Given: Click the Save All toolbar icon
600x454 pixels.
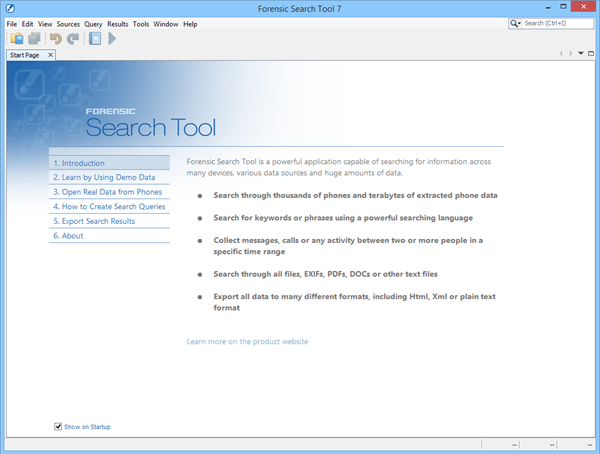Looking at the screenshot, I should [x=34, y=39].
